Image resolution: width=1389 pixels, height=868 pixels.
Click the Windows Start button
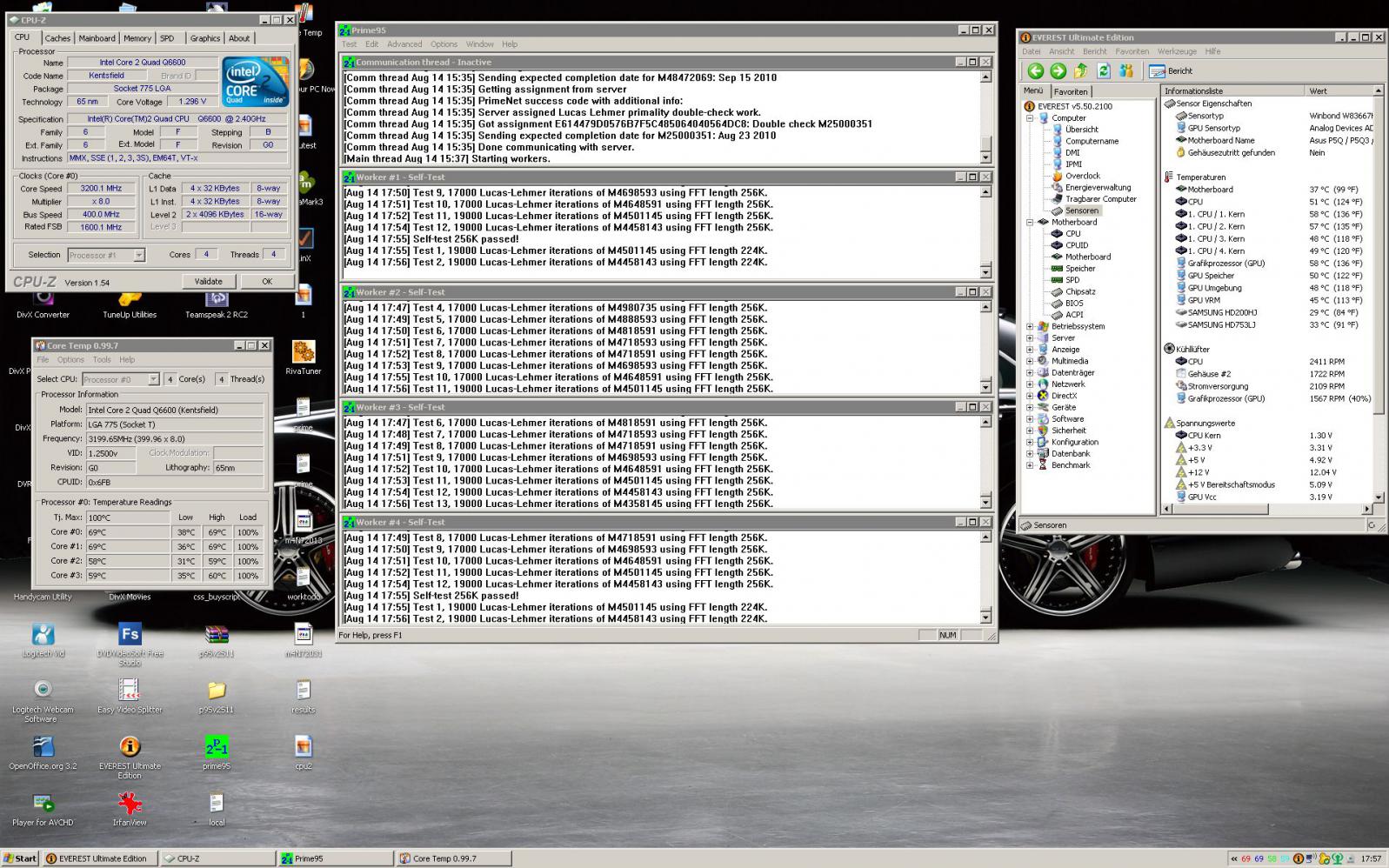20,858
